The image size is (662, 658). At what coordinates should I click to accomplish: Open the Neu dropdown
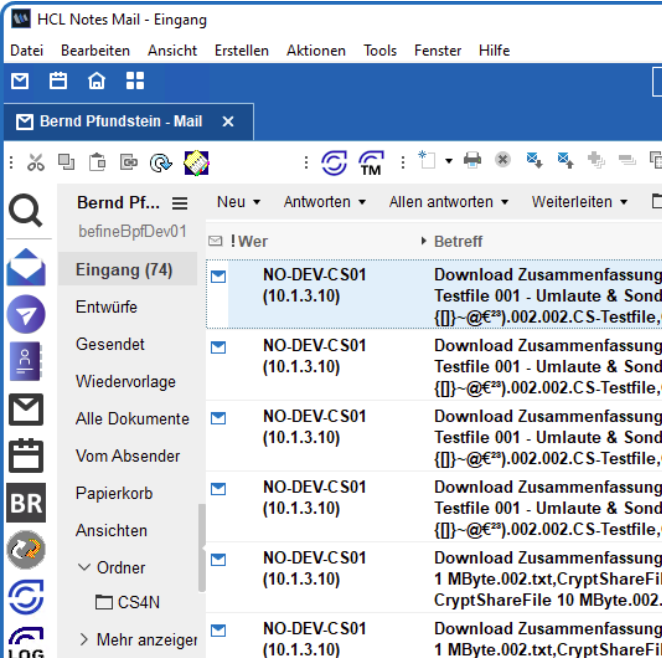click(x=239, y=202)
